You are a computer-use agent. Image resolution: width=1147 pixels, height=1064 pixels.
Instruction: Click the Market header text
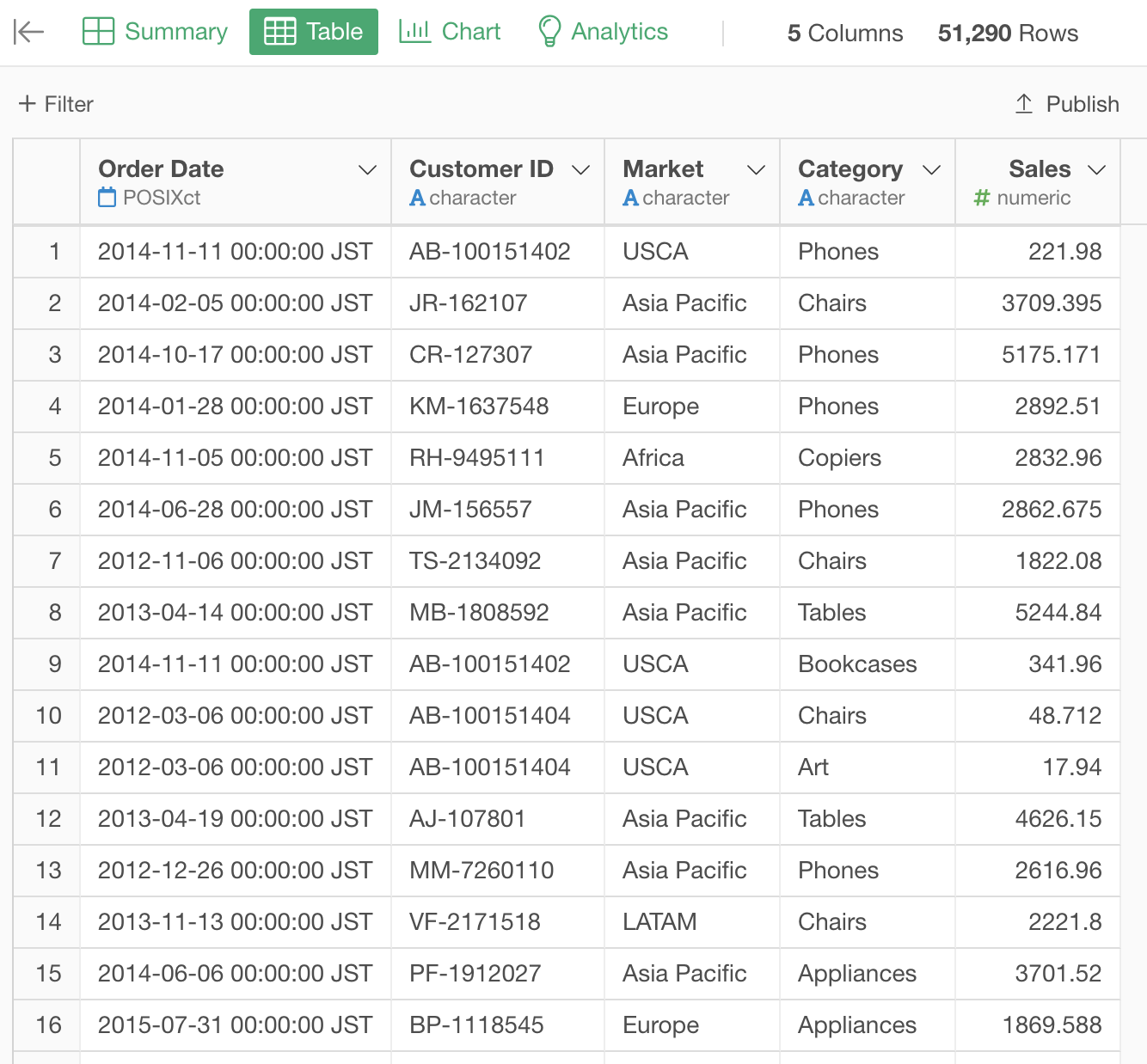[x=663, y=168]
